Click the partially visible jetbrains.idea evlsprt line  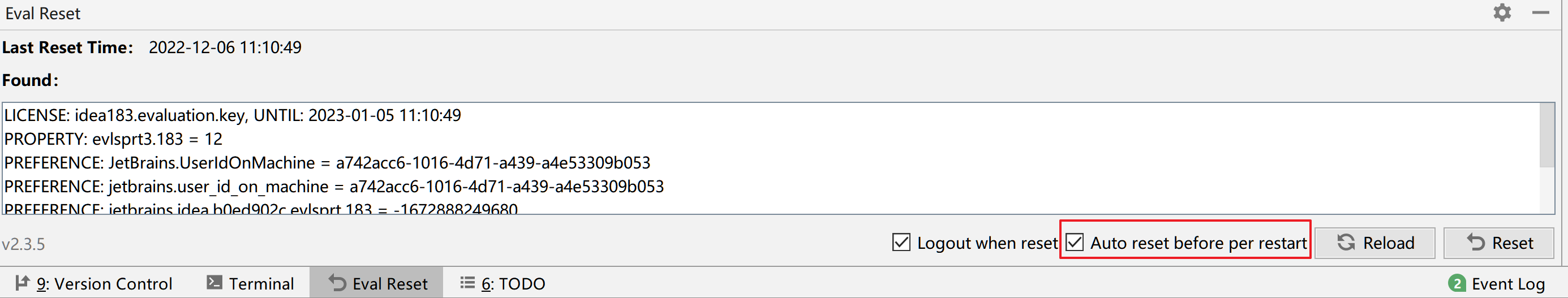click(260, 208)
